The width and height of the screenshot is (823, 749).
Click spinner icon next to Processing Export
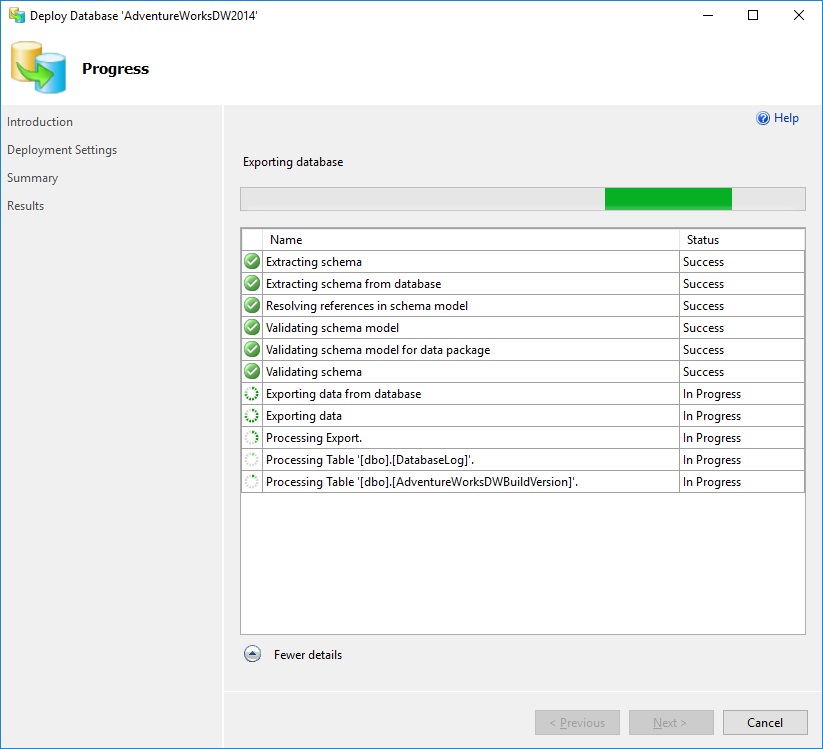click(252, 438)
